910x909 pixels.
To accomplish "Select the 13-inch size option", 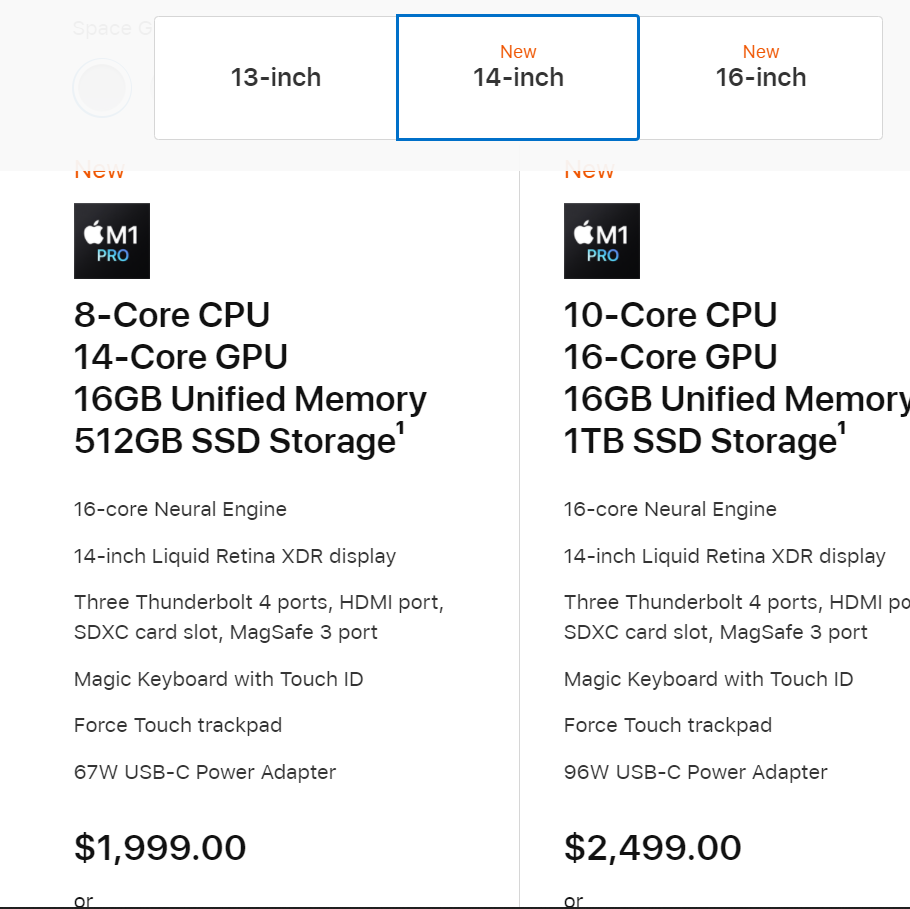I will [x=276, y=78].
